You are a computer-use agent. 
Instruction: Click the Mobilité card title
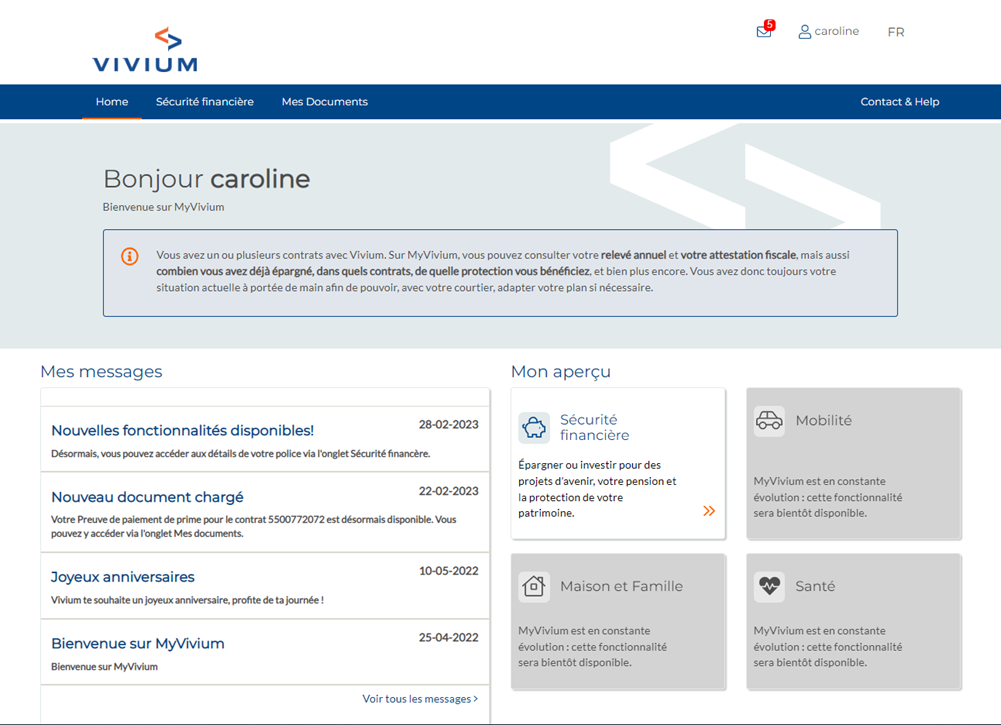pos(824,421)
